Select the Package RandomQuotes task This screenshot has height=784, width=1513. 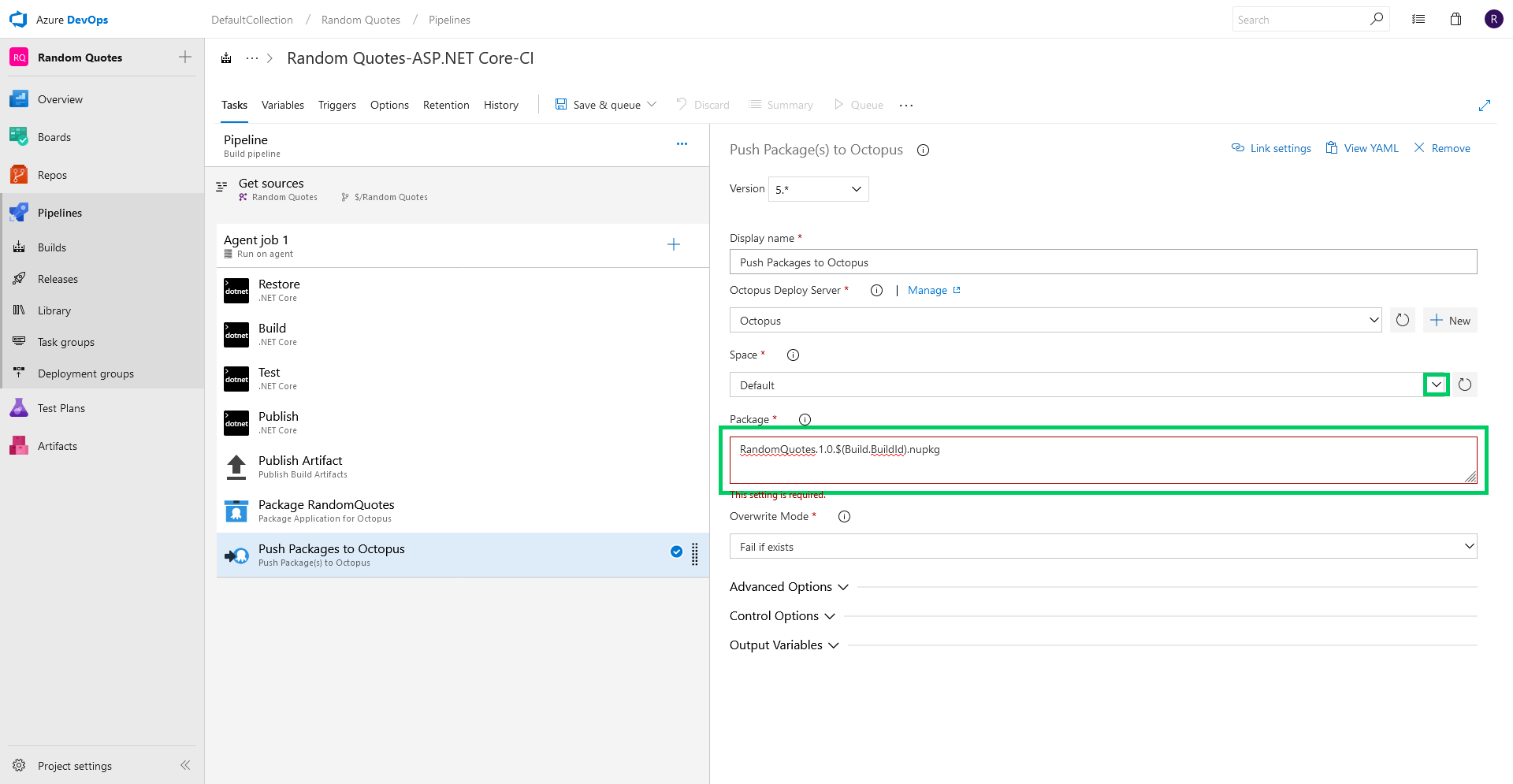tap(463, 511)
